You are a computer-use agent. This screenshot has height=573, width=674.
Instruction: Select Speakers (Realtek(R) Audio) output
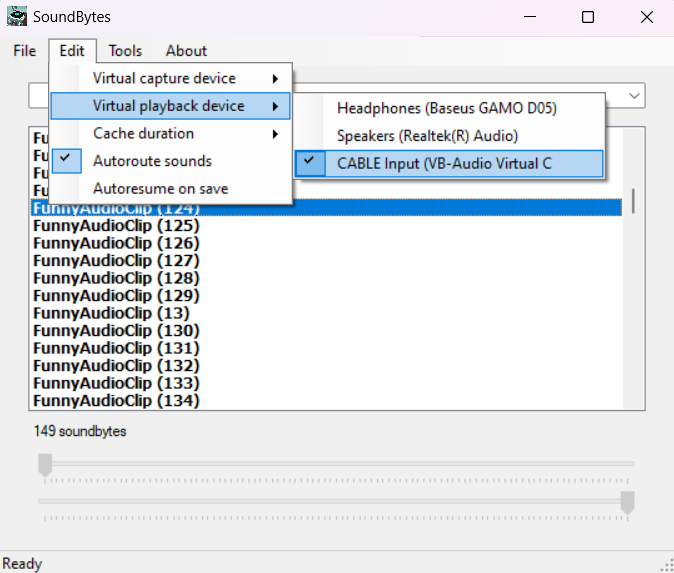click(427, 136)
